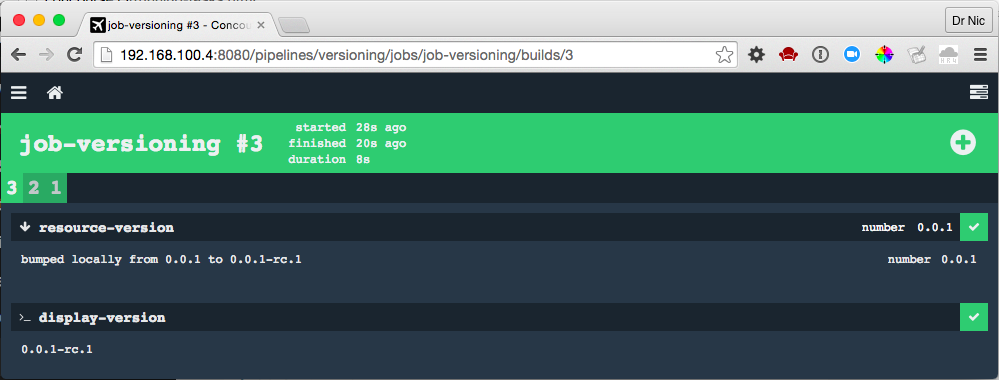Open the Concourse hamburger sidebar menu

click(19, 93)
